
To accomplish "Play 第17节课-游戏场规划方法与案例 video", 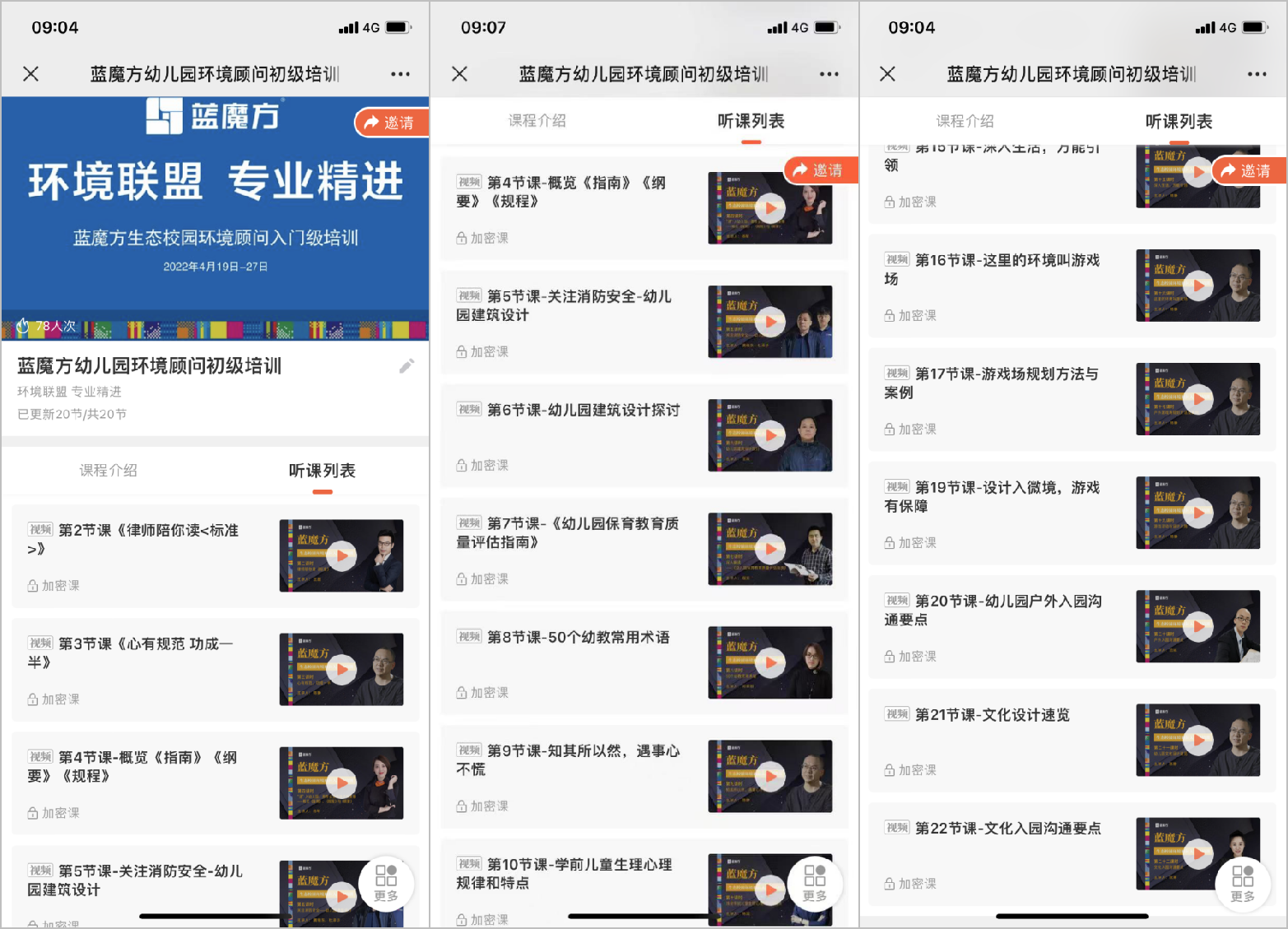I will [x=1198, y=399].
